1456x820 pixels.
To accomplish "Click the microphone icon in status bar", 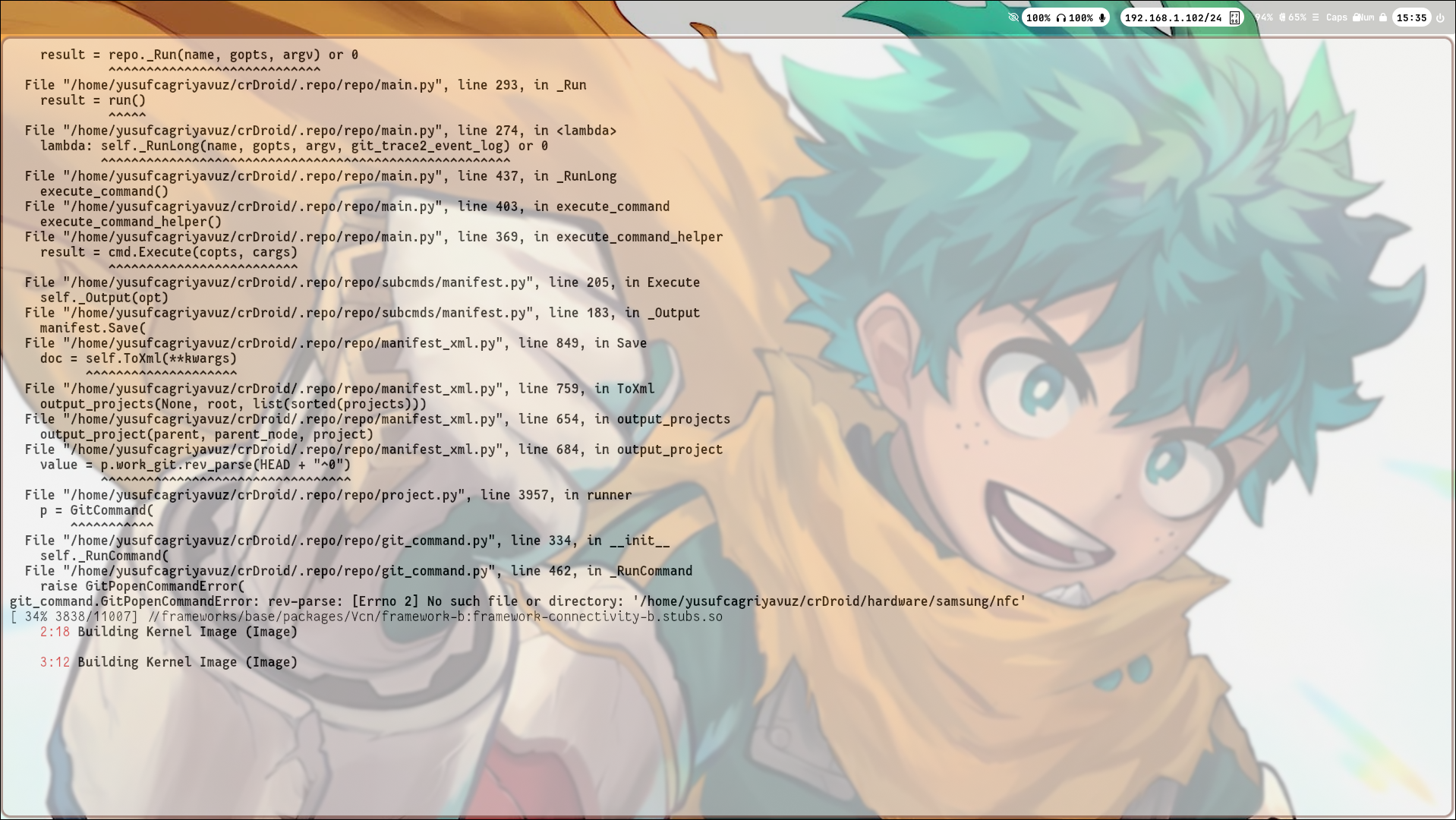I will coord(1101,17).
